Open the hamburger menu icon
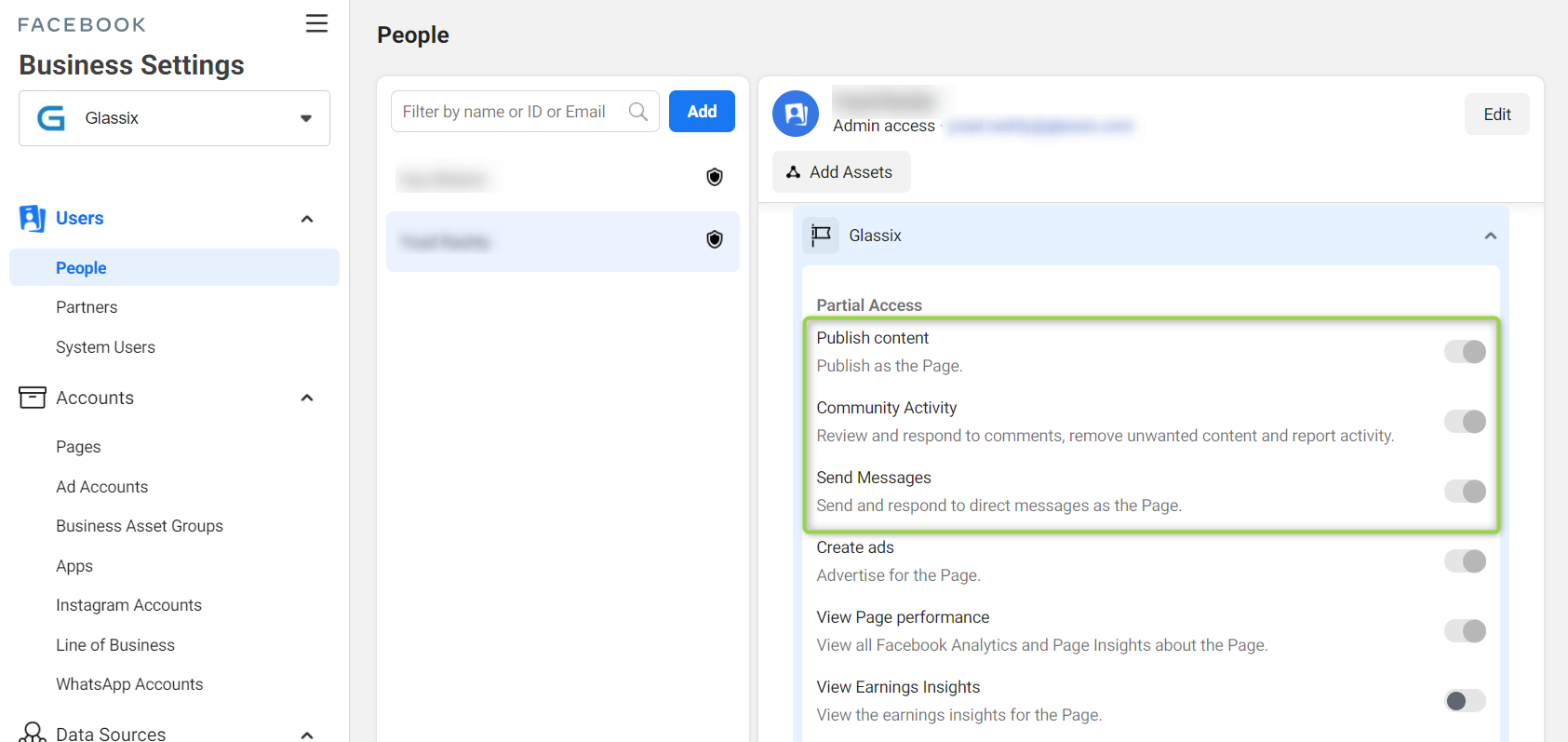1568x742 pixels. point(316,23)
